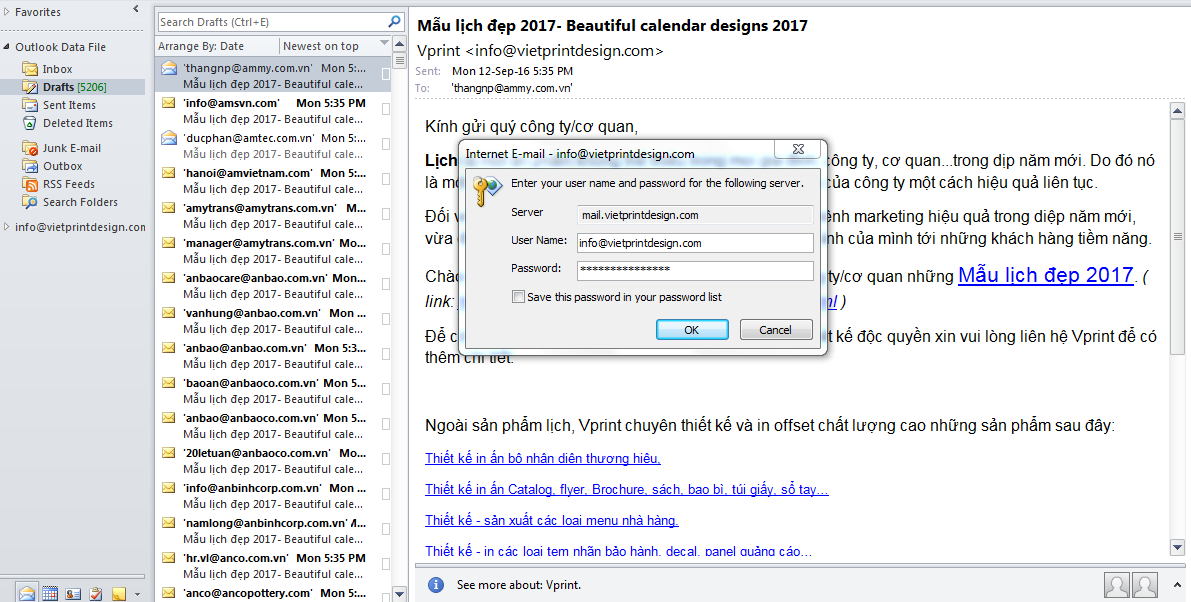Open navigation buttons configuration arrow
Viewport: 1191px width, 602px height.
point(137,594)
